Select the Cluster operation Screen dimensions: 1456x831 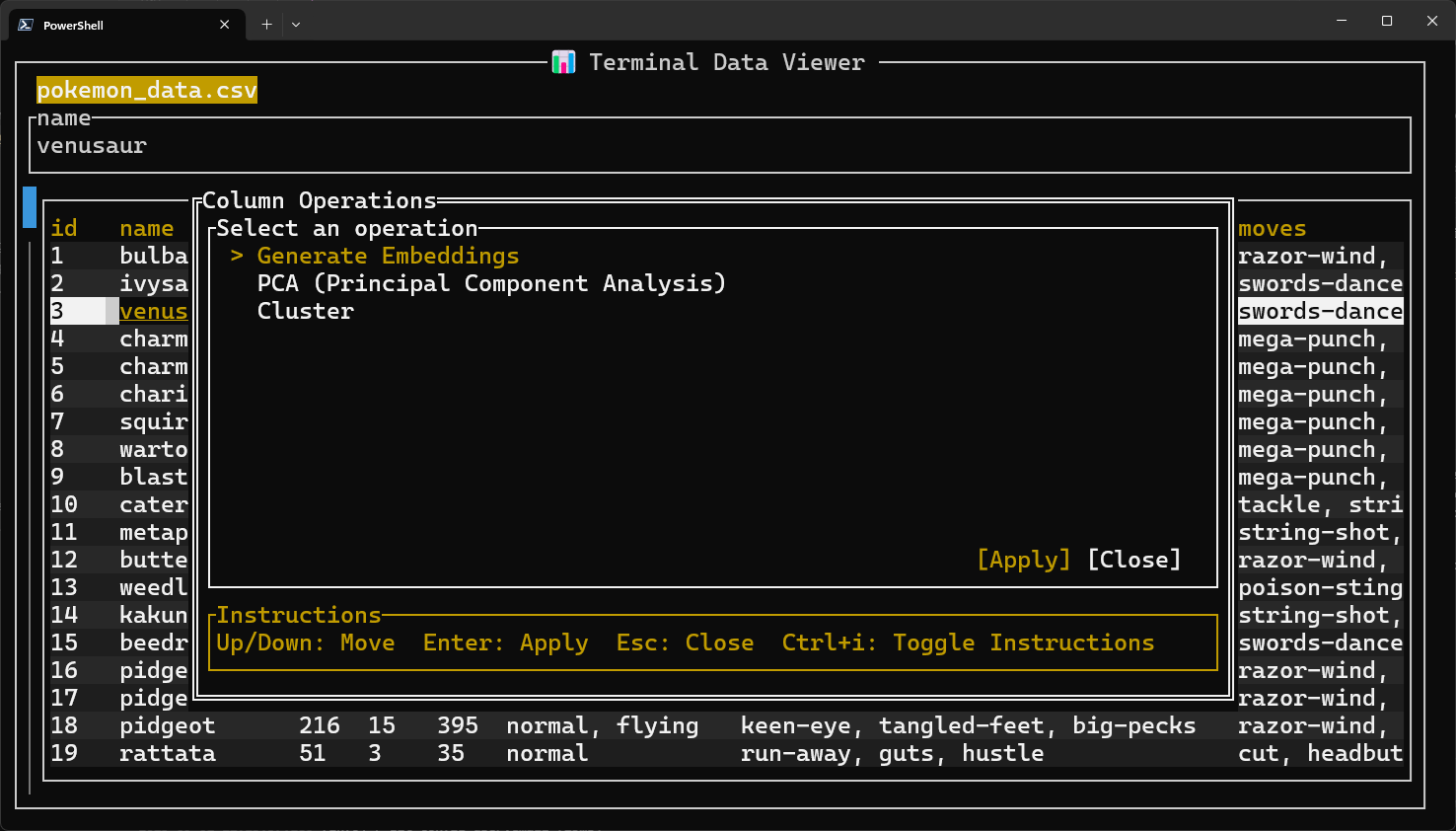click(x=306, y=311)
